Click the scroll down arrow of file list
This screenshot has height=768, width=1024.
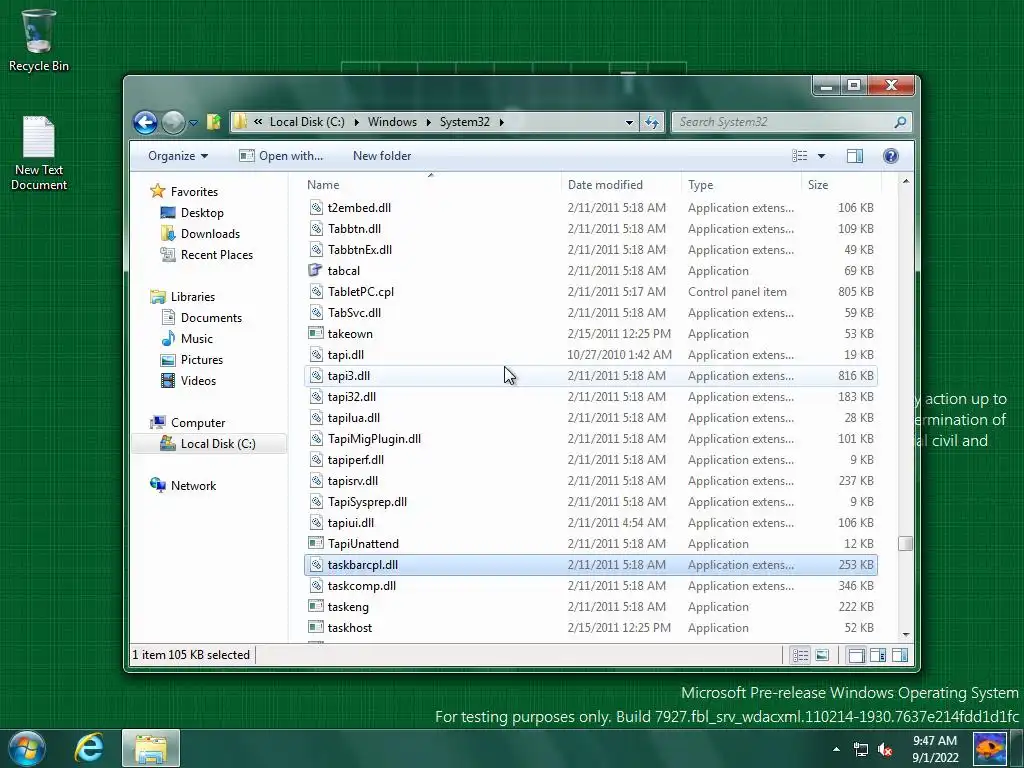pos(905,634)
